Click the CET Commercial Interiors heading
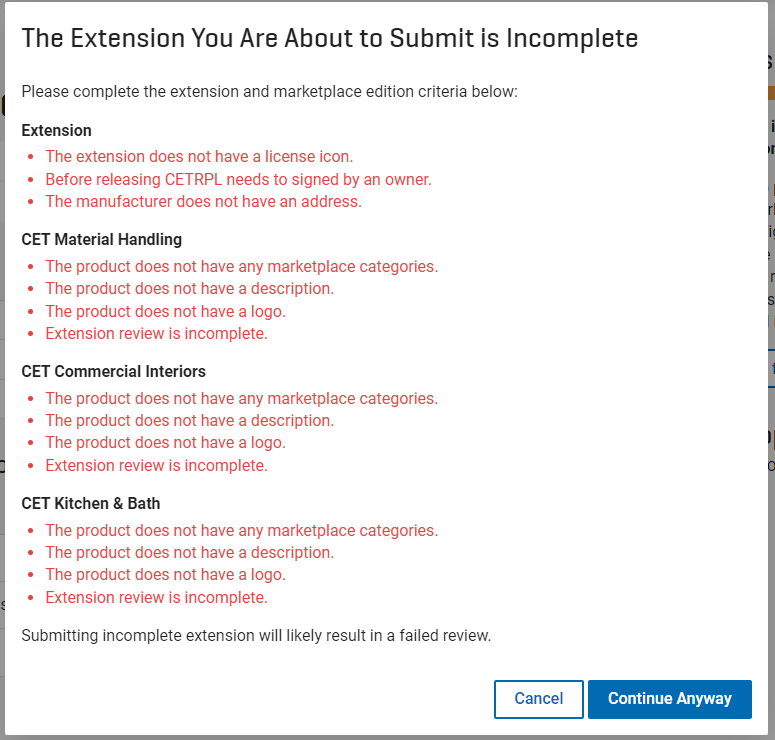The image size is (775, 740). 114,372
